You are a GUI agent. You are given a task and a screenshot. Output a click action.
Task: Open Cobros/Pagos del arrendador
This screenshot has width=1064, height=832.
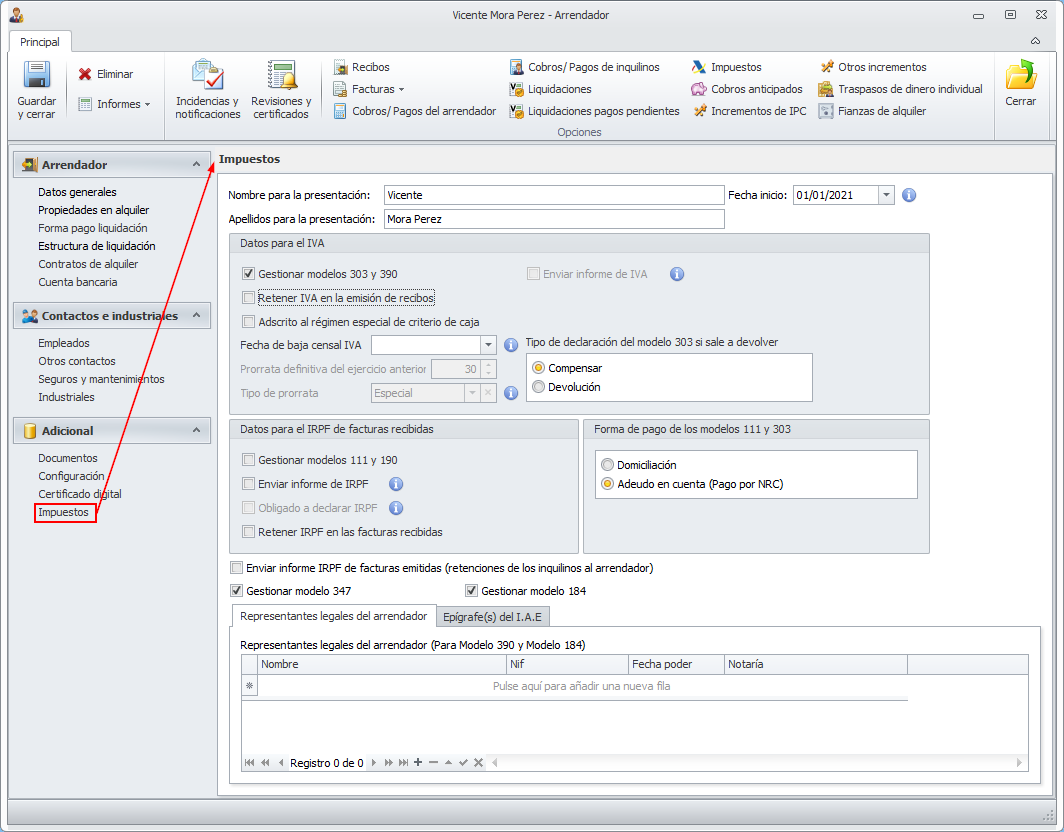[415, 111]
